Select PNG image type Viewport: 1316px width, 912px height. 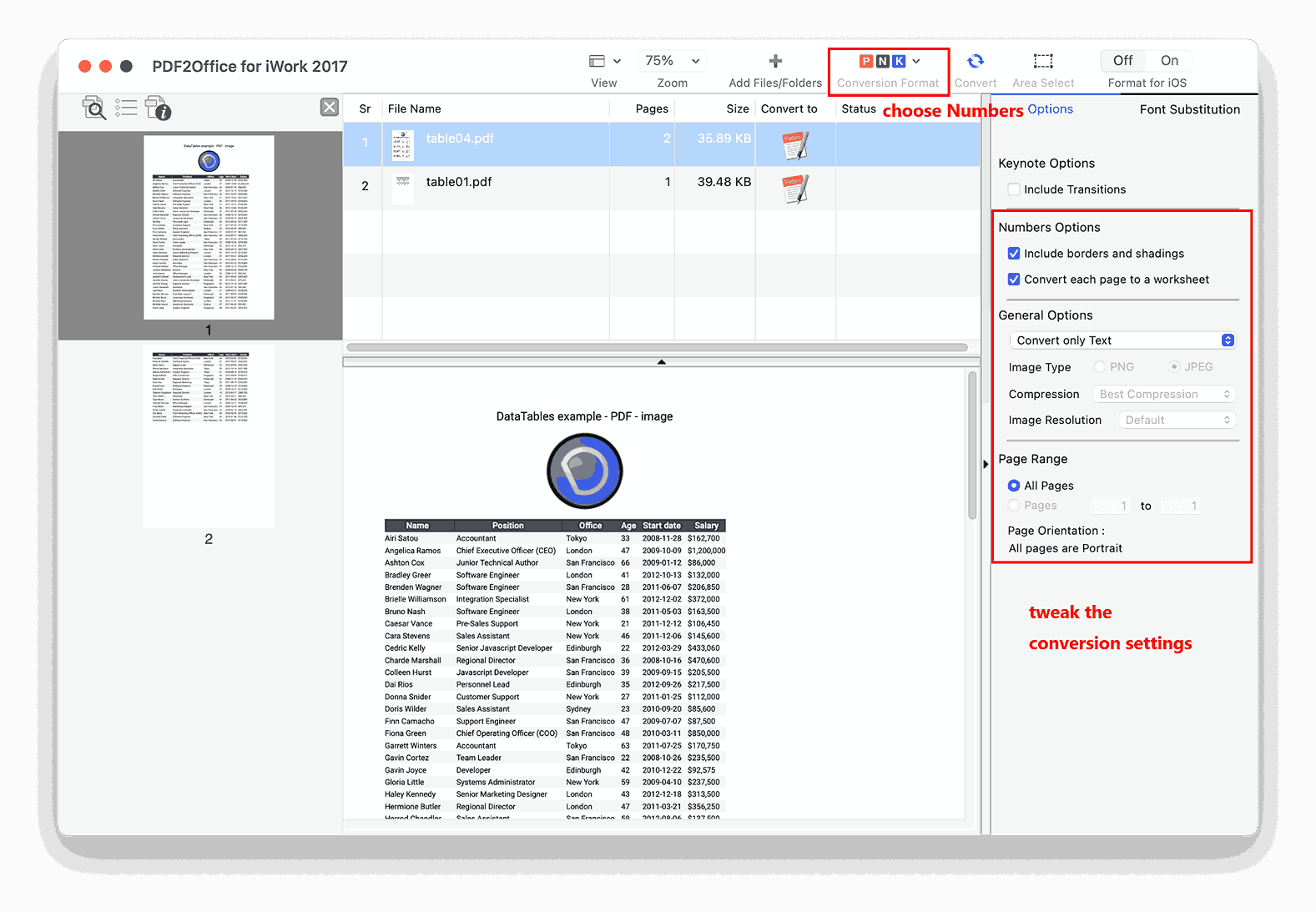pyautogui.click(x=1099, y=367)
